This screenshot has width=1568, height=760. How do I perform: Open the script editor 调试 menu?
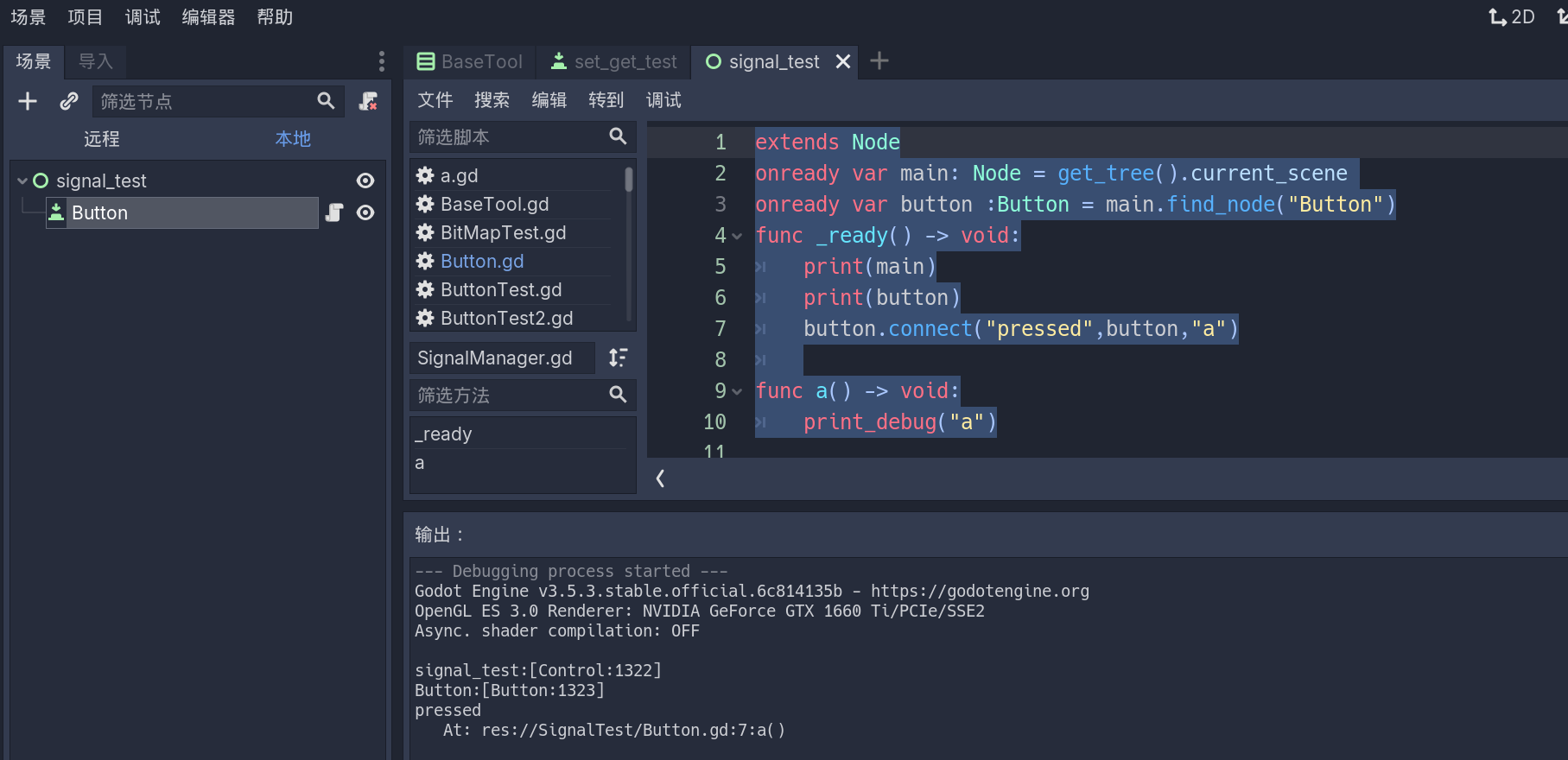point(663,100)
